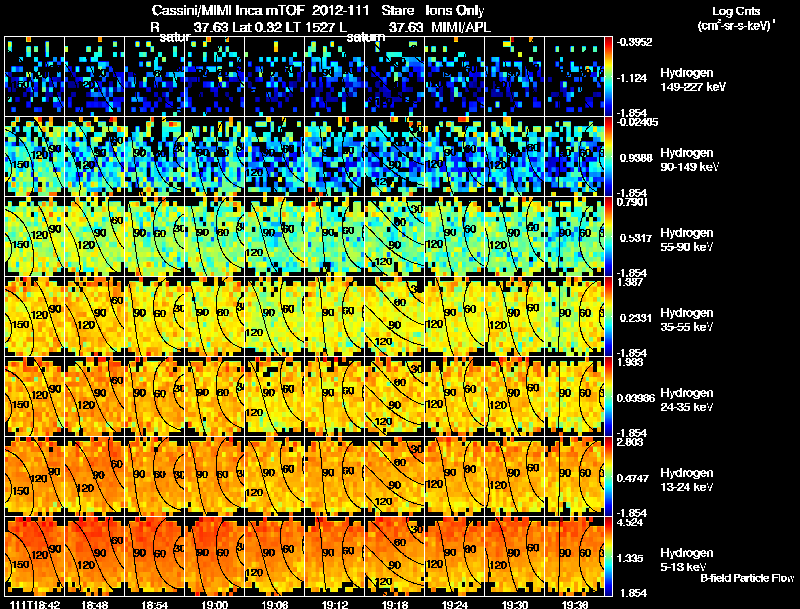This screenshot has height=609, width=800.
Task: Click the color bar beside Hydrogen 55-90 keV
Action: pos(608,237)
